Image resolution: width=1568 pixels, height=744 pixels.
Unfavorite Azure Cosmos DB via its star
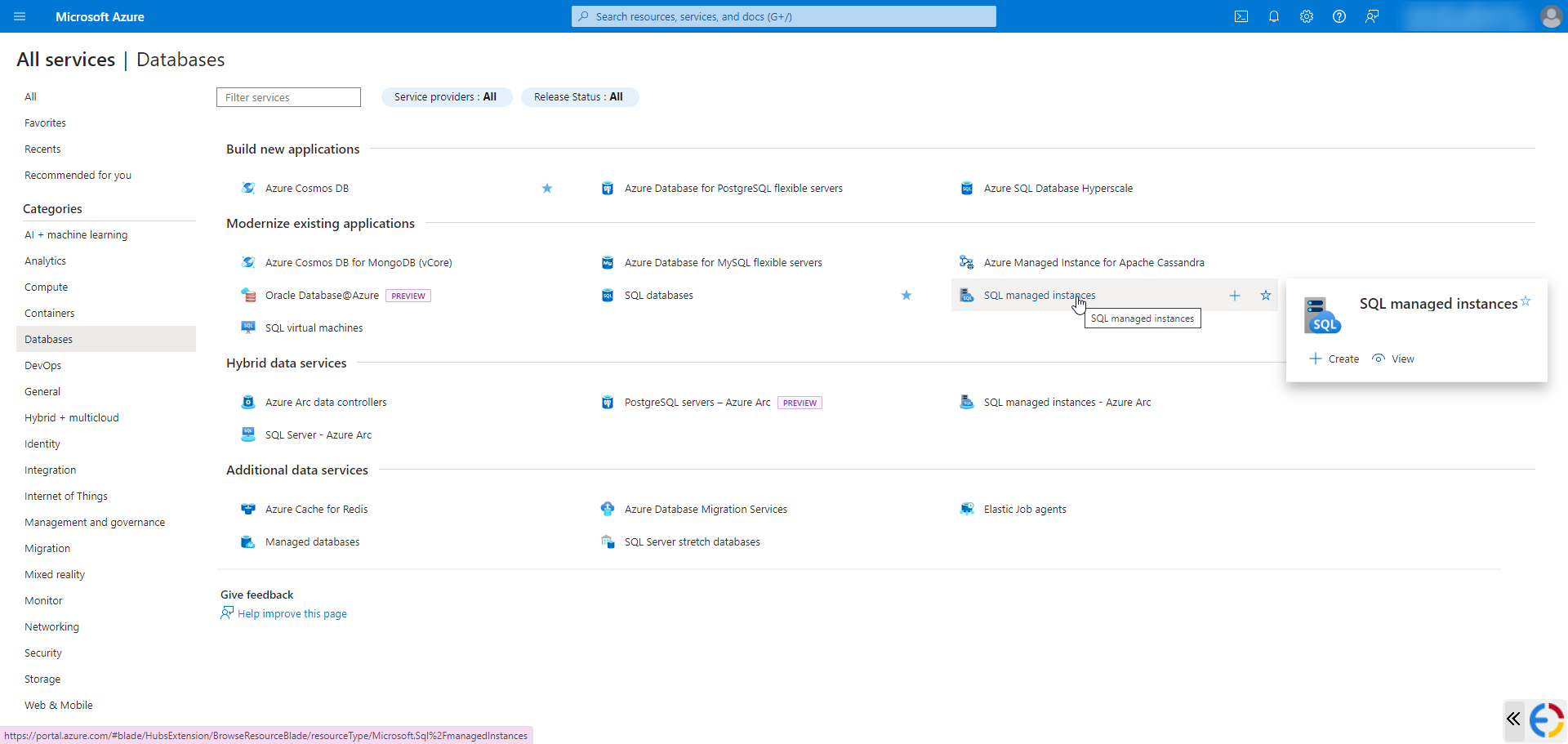click(x=547, y=188)
